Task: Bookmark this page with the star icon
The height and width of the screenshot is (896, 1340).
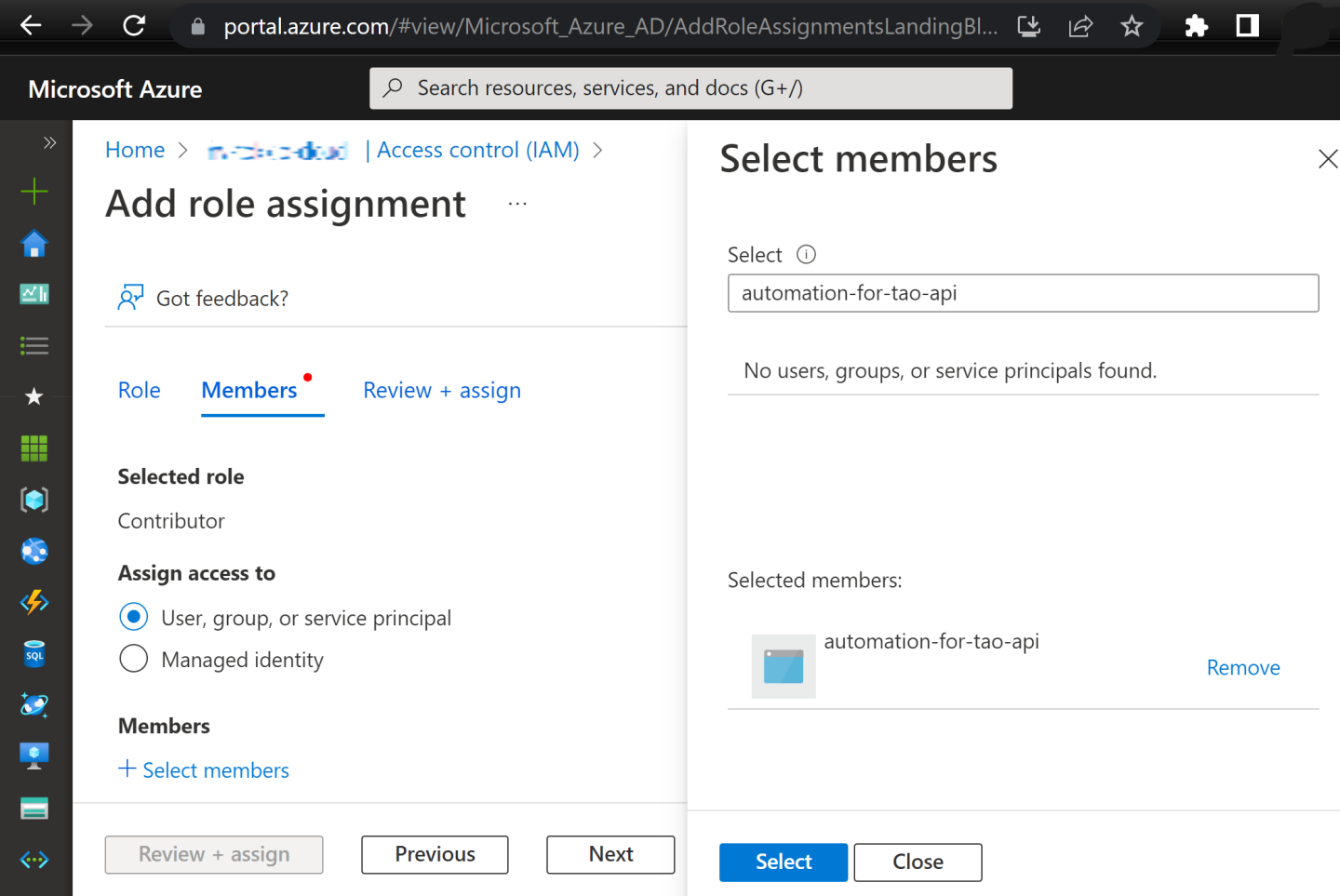Action: pos(1132,26)
